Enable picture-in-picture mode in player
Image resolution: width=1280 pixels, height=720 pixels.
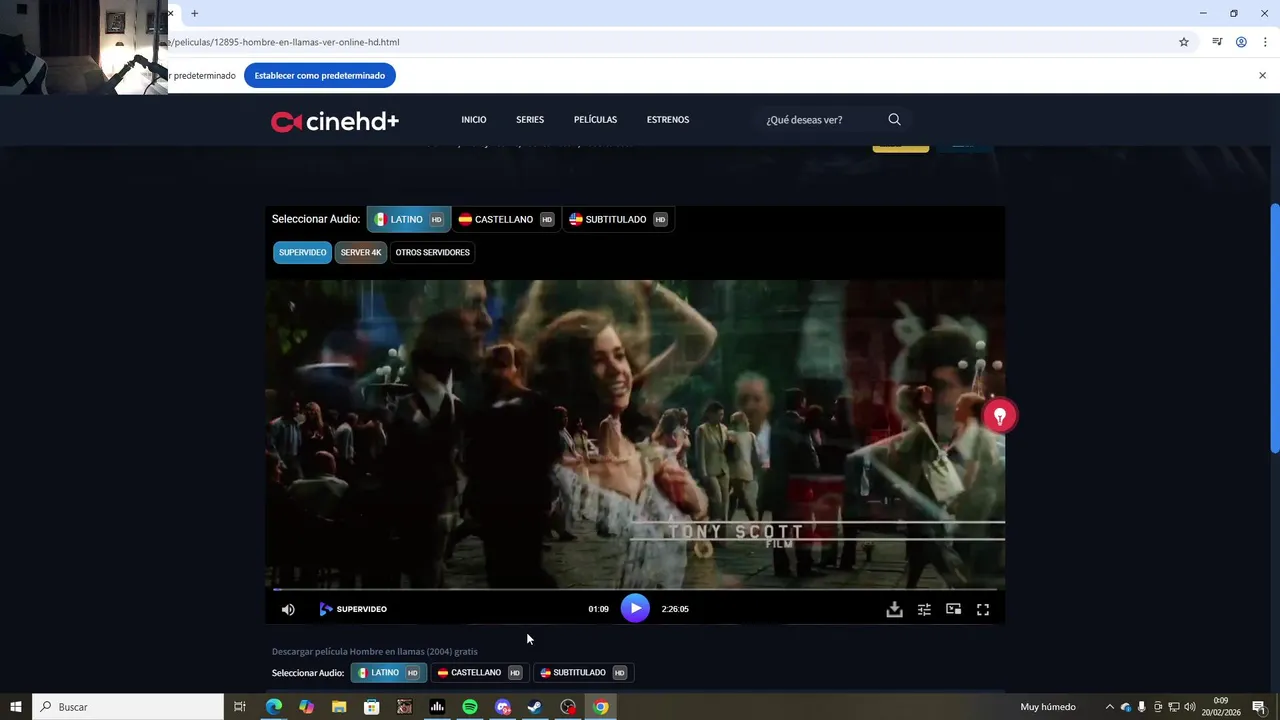click(x=954, y=609)
